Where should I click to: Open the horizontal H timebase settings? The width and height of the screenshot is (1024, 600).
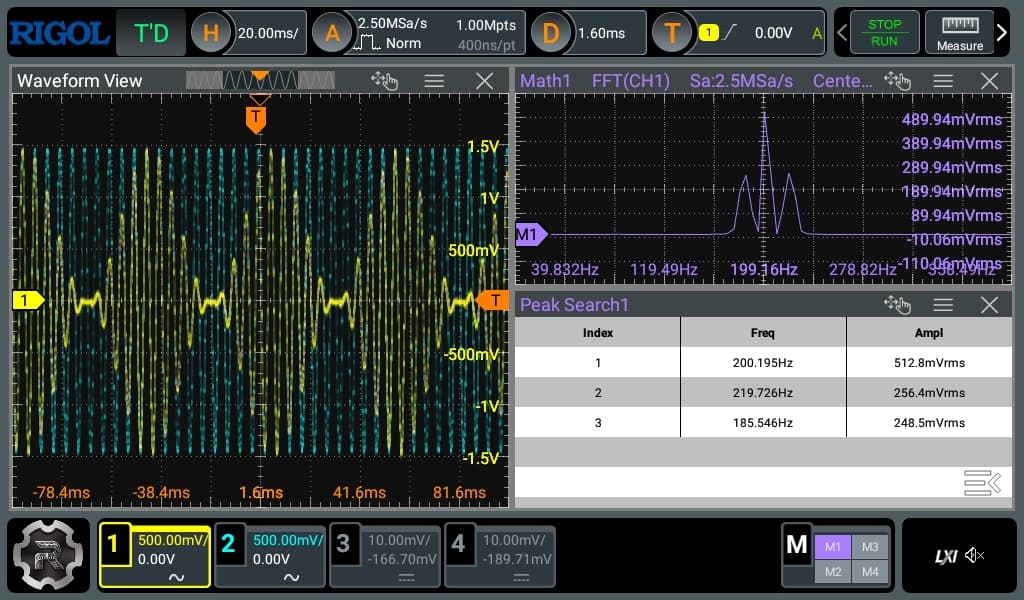211,33
